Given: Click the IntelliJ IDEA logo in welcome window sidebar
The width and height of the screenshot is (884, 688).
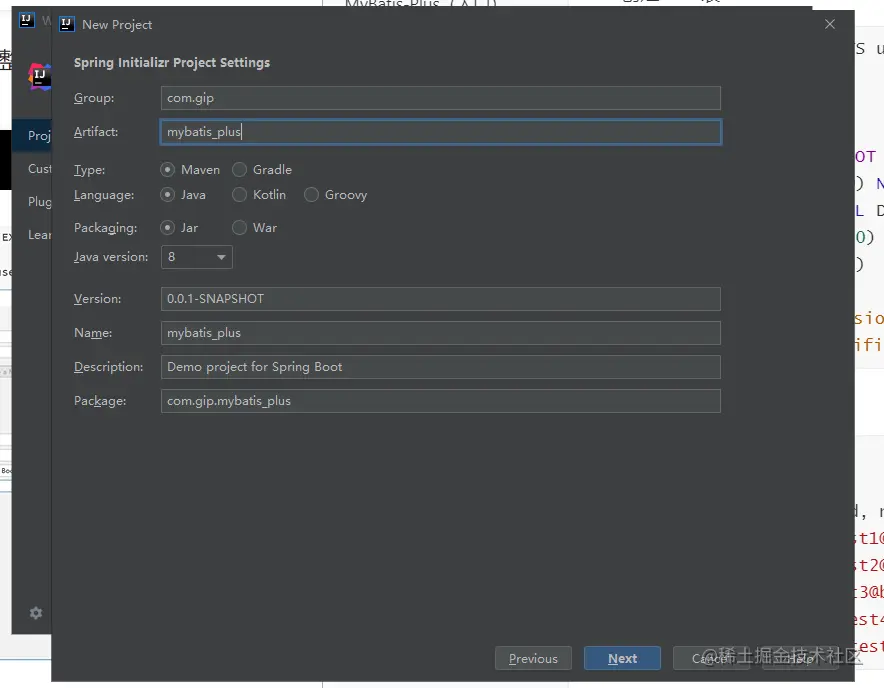Looking at the screenshot, I should pos(39,77).
